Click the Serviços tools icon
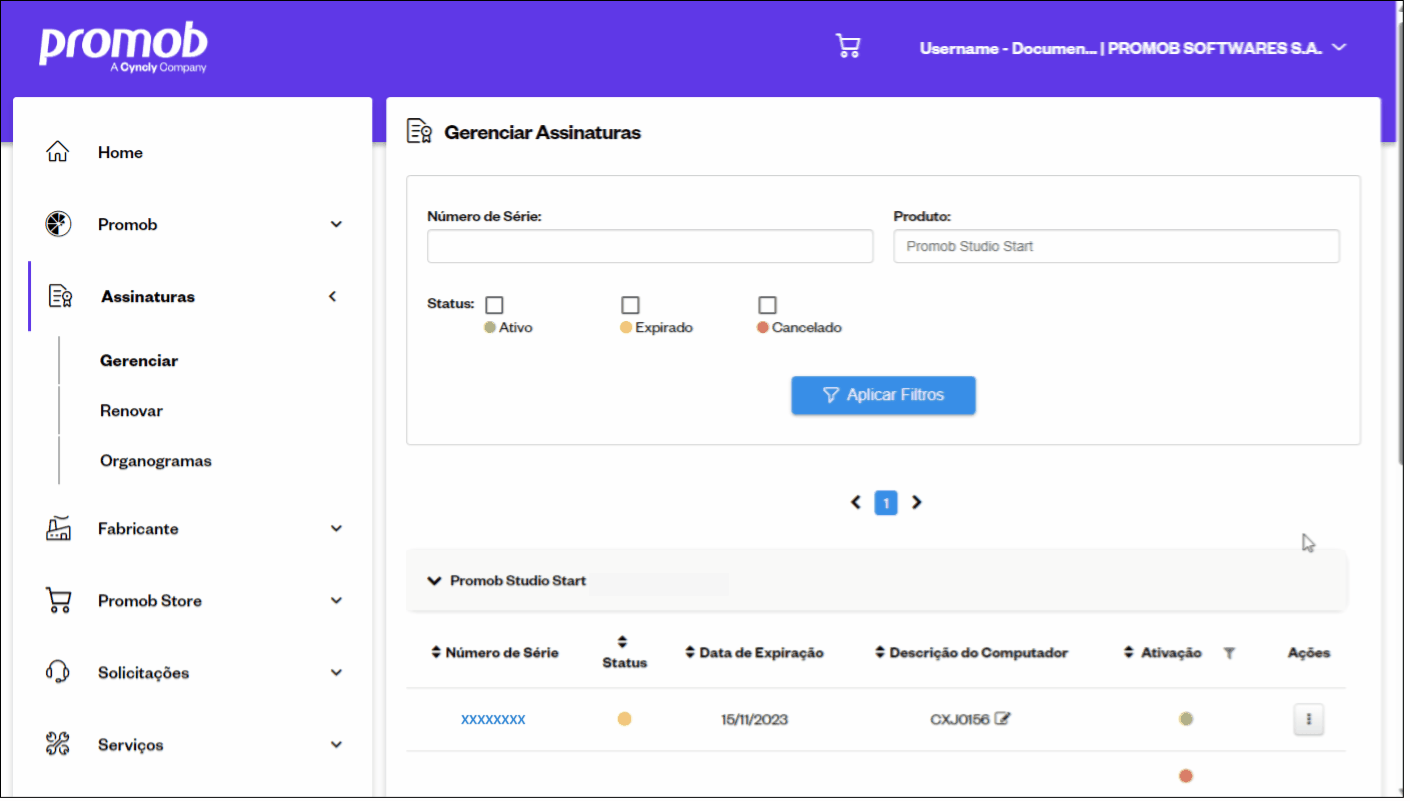 (x=58, y=744)
